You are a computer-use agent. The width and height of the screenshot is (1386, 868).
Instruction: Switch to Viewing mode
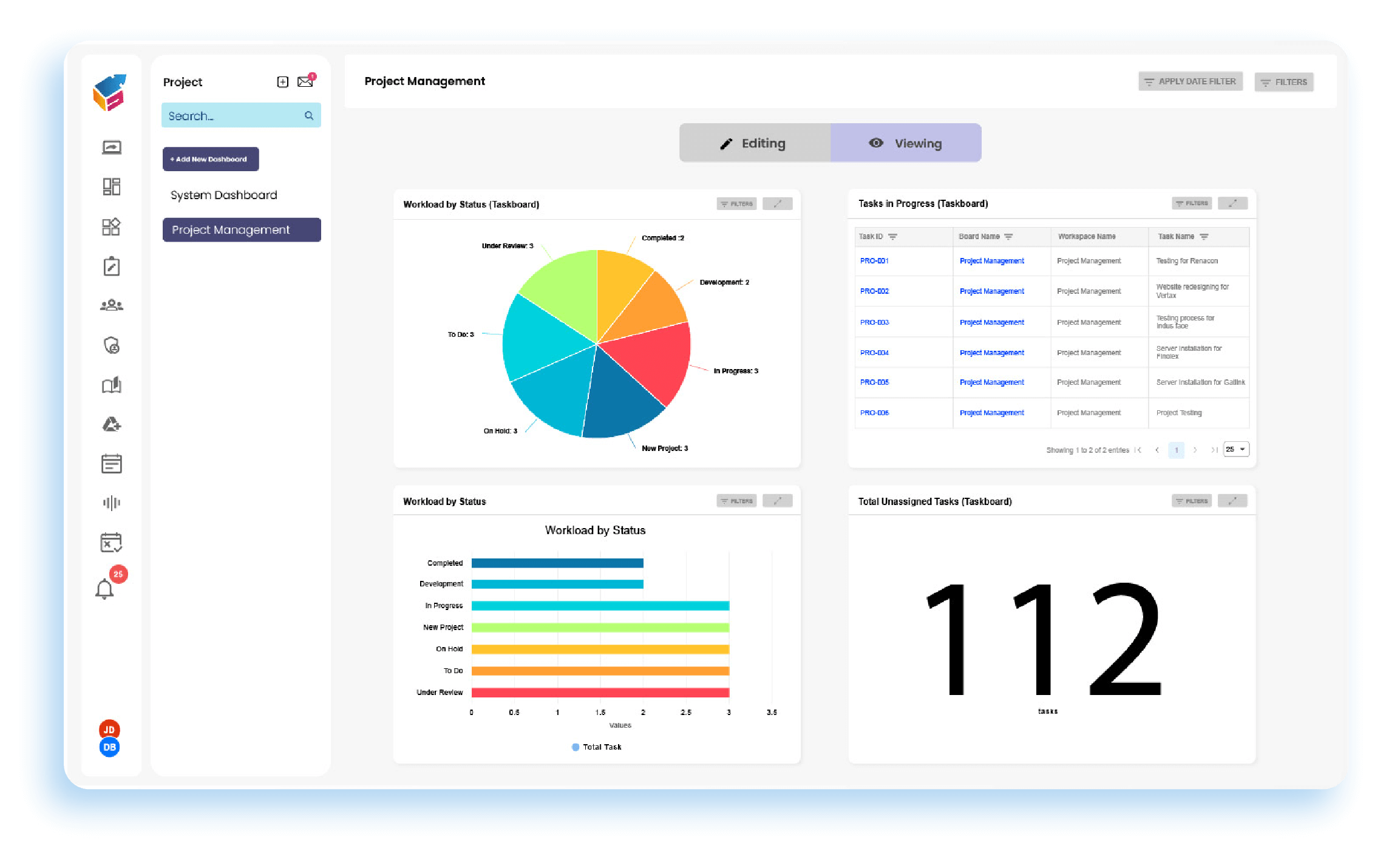[x=905, y=143]
